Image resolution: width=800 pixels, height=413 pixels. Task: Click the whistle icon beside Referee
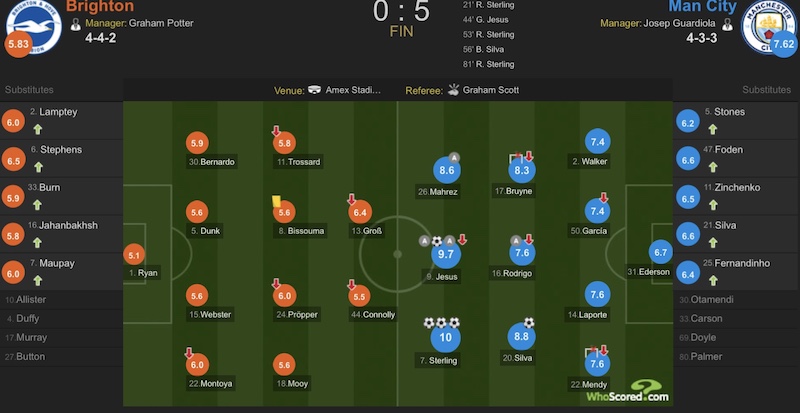coord(452,90)
